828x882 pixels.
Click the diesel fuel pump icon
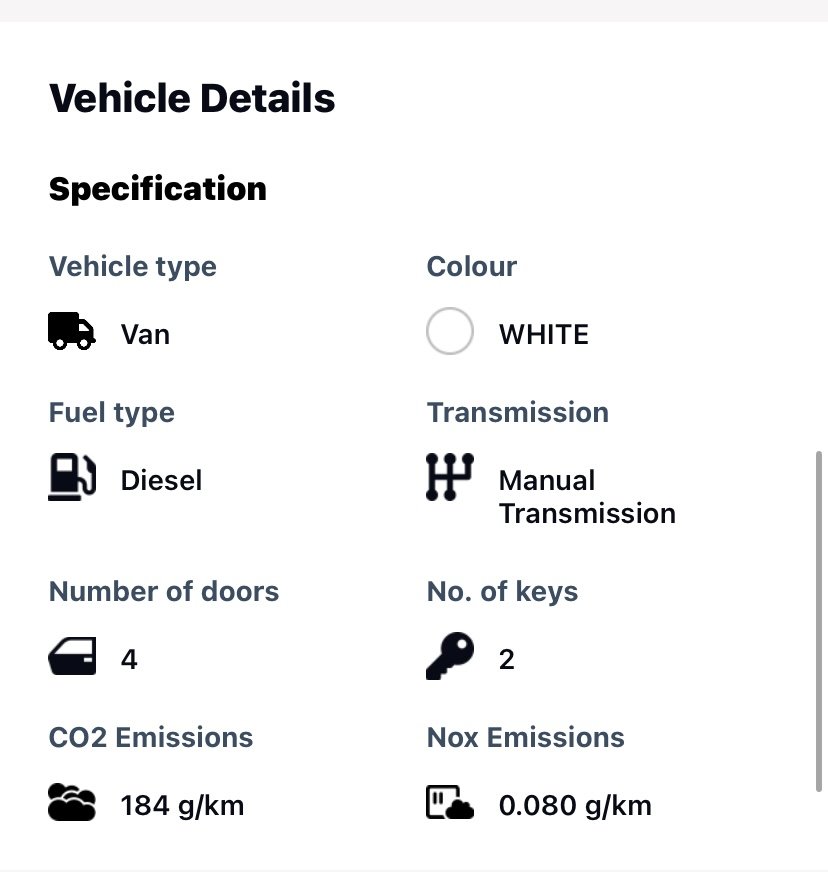(72, 477)
